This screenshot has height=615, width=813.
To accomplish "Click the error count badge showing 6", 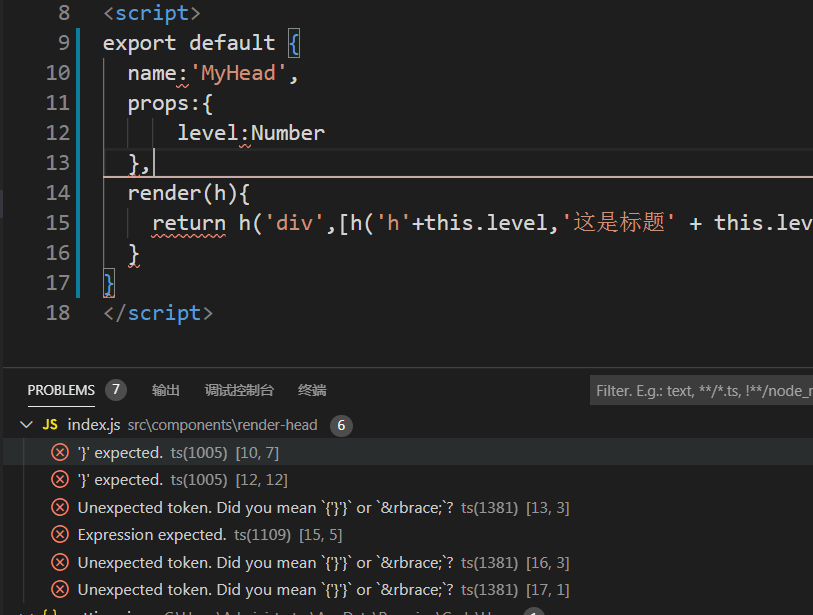I will coord(341,424).
